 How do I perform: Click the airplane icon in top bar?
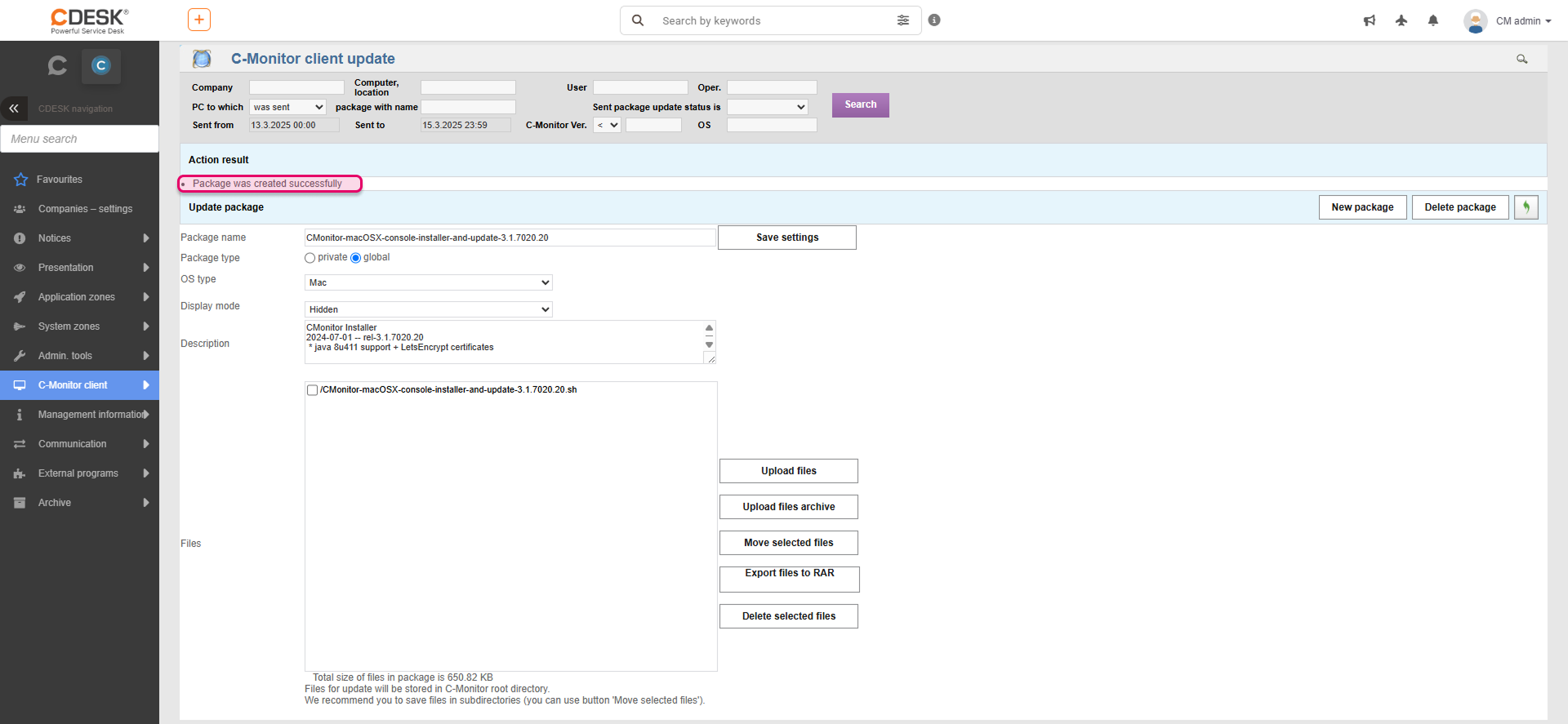[1401, 20]
